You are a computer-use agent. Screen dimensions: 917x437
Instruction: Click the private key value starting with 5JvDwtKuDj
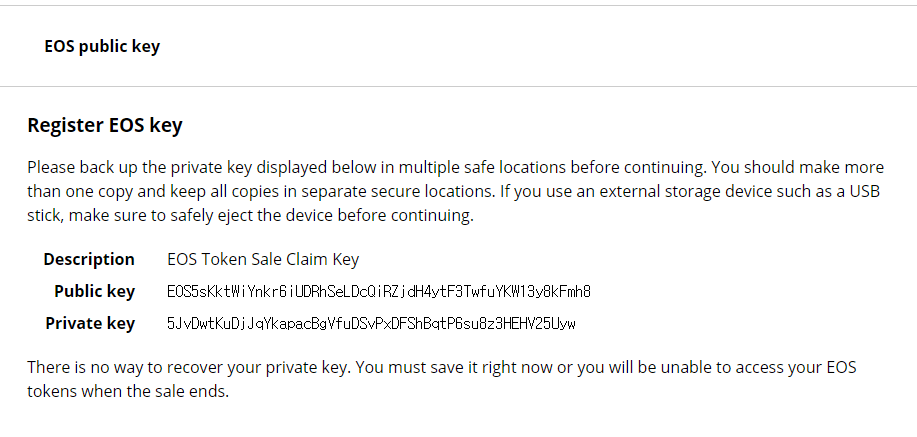pyautogui.click(x=371, y=324)
